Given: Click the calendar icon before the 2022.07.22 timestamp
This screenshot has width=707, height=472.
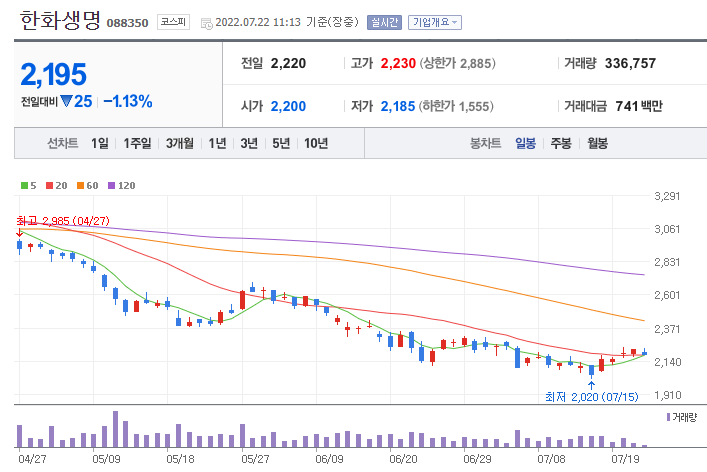Looking at the screenshot, I should [x=207, y=23].
